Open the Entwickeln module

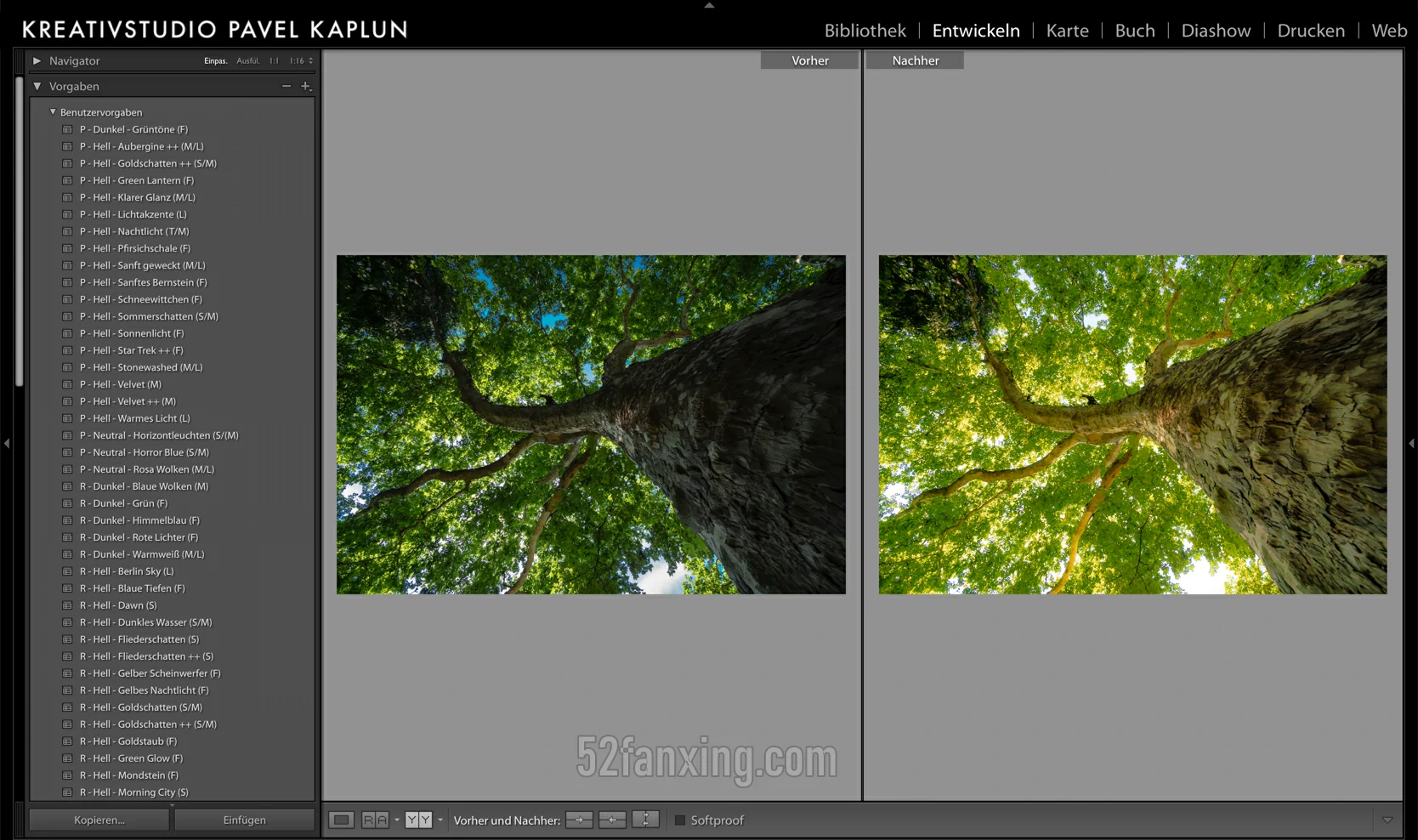coord(976,31)
